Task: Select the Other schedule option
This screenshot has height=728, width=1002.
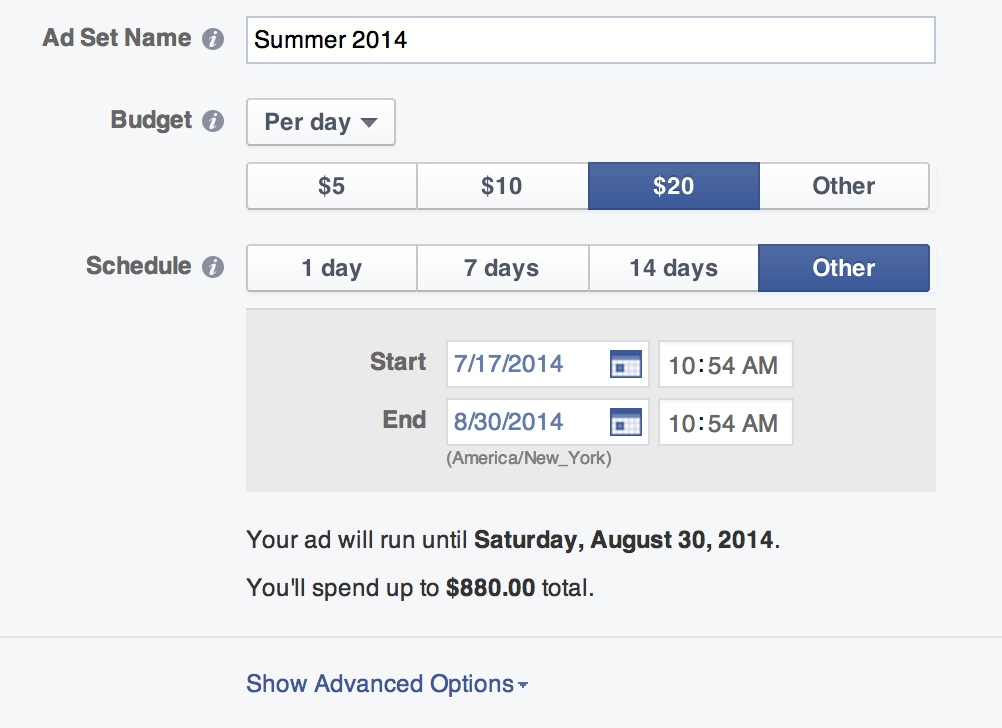Action: pyautogui.click(x=844, y=268)
